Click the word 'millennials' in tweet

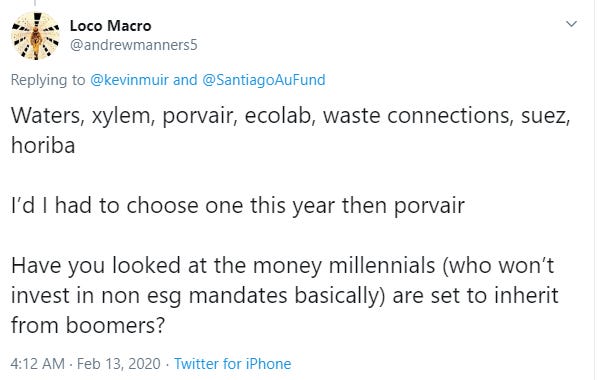382,265
